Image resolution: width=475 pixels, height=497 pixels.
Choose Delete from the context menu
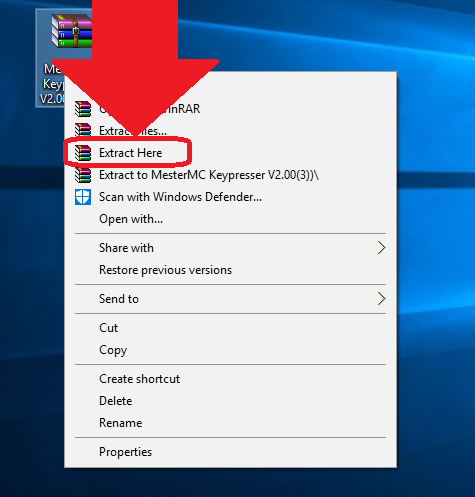[x=230, y=401]
